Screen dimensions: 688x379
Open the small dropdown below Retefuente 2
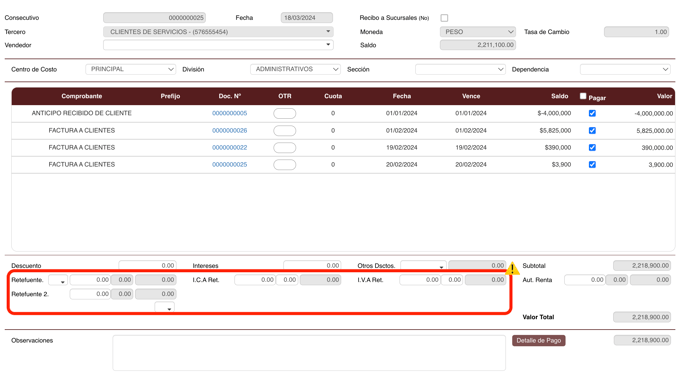tap(165, 307)
